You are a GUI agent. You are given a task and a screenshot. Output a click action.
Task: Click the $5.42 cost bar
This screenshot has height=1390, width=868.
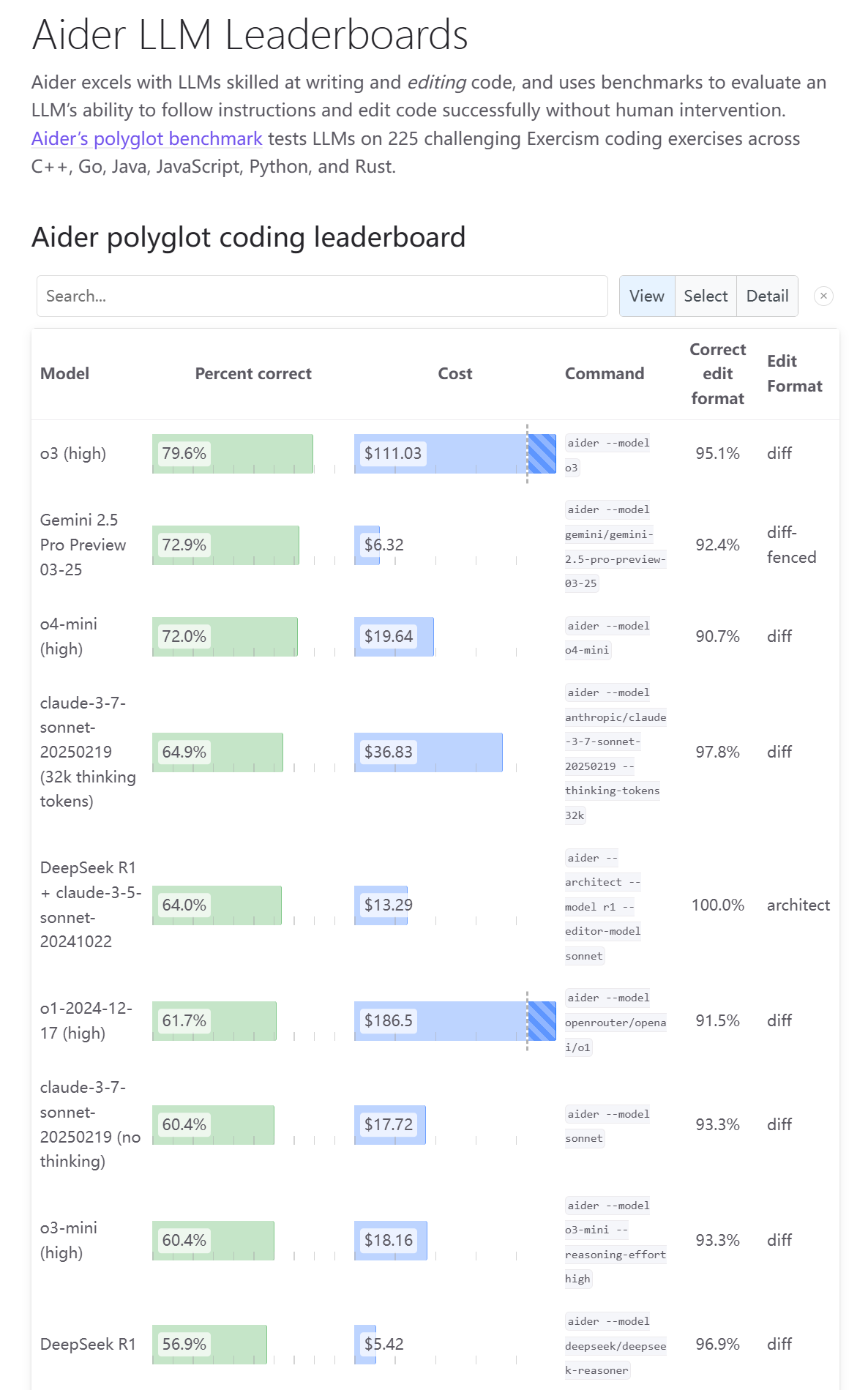point(365,1345)
